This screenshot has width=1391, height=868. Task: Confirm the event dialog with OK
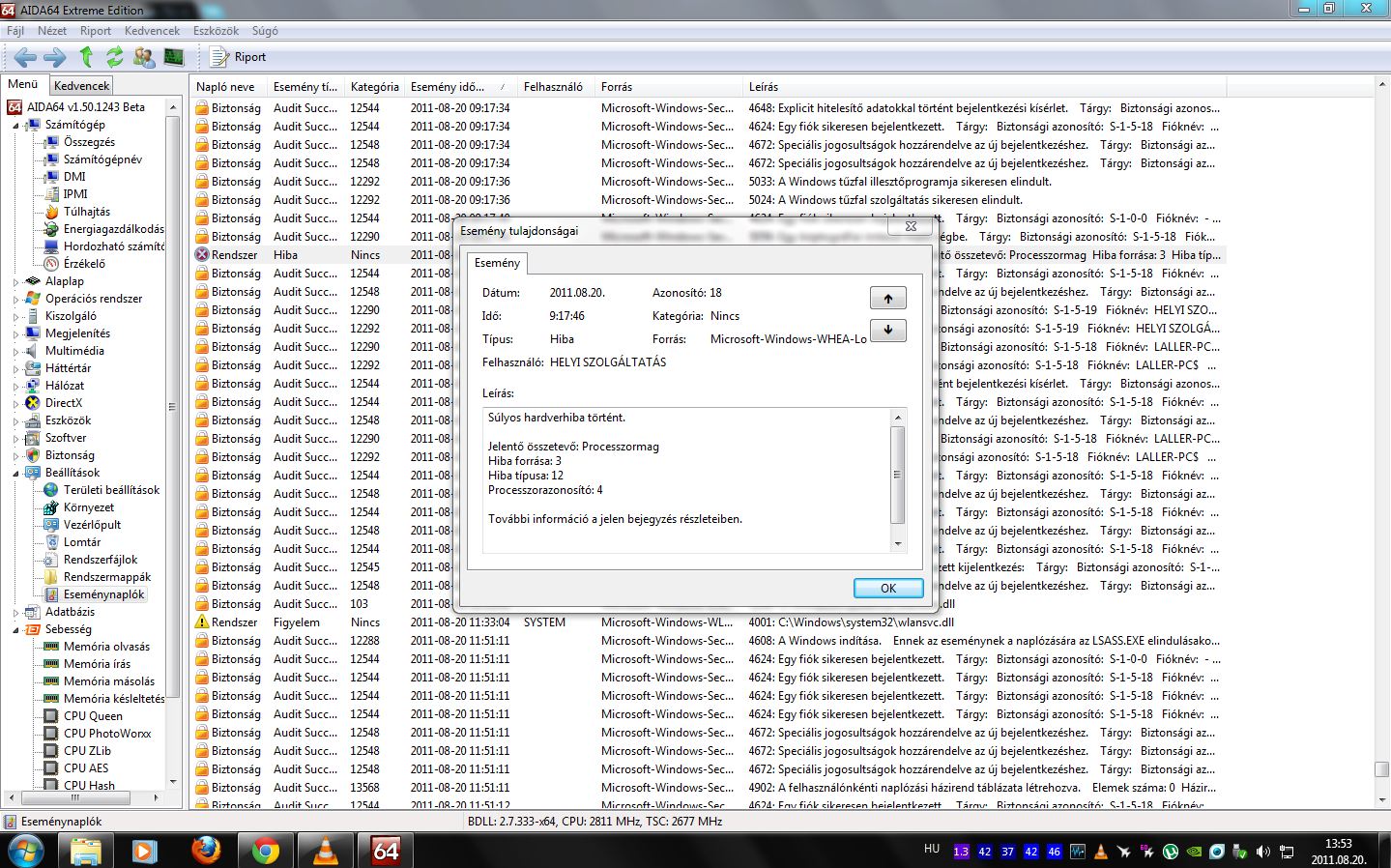888,588
